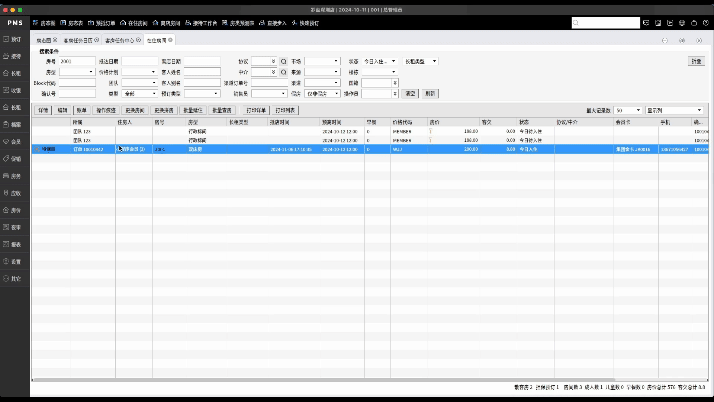Select the highlighted blue reservation row
Viewport: 714px width, 402px height.
370,149
